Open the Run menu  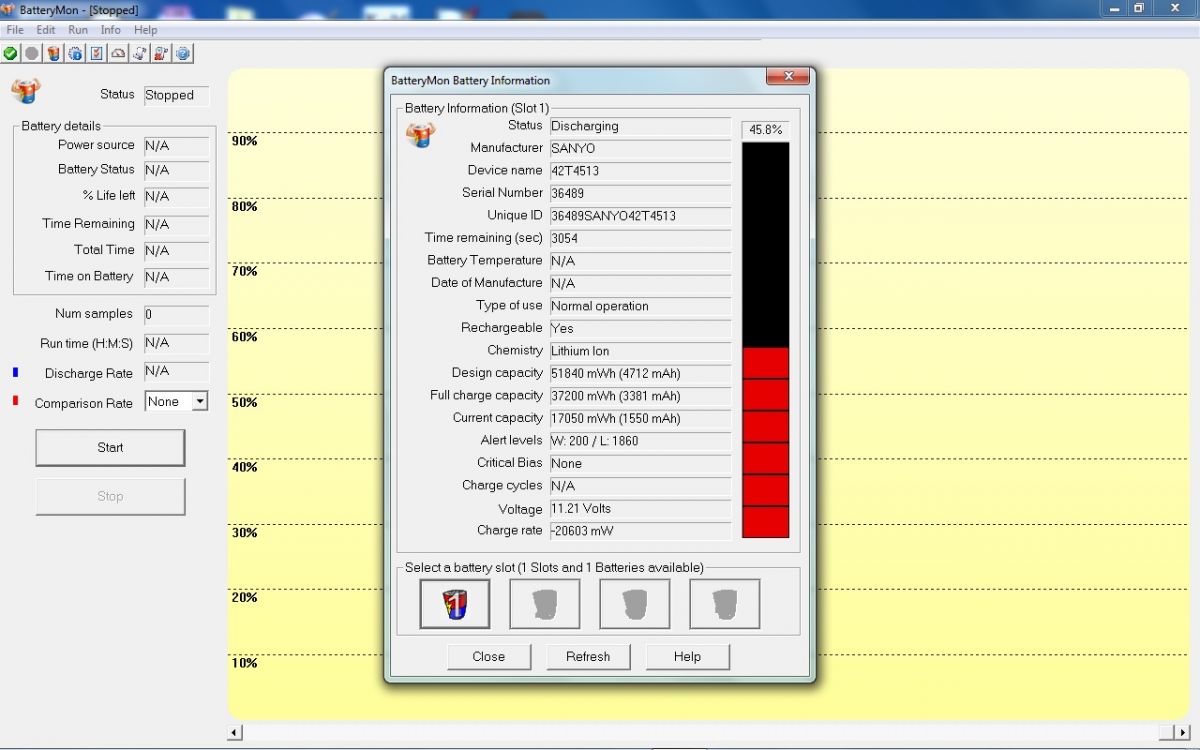77,30
